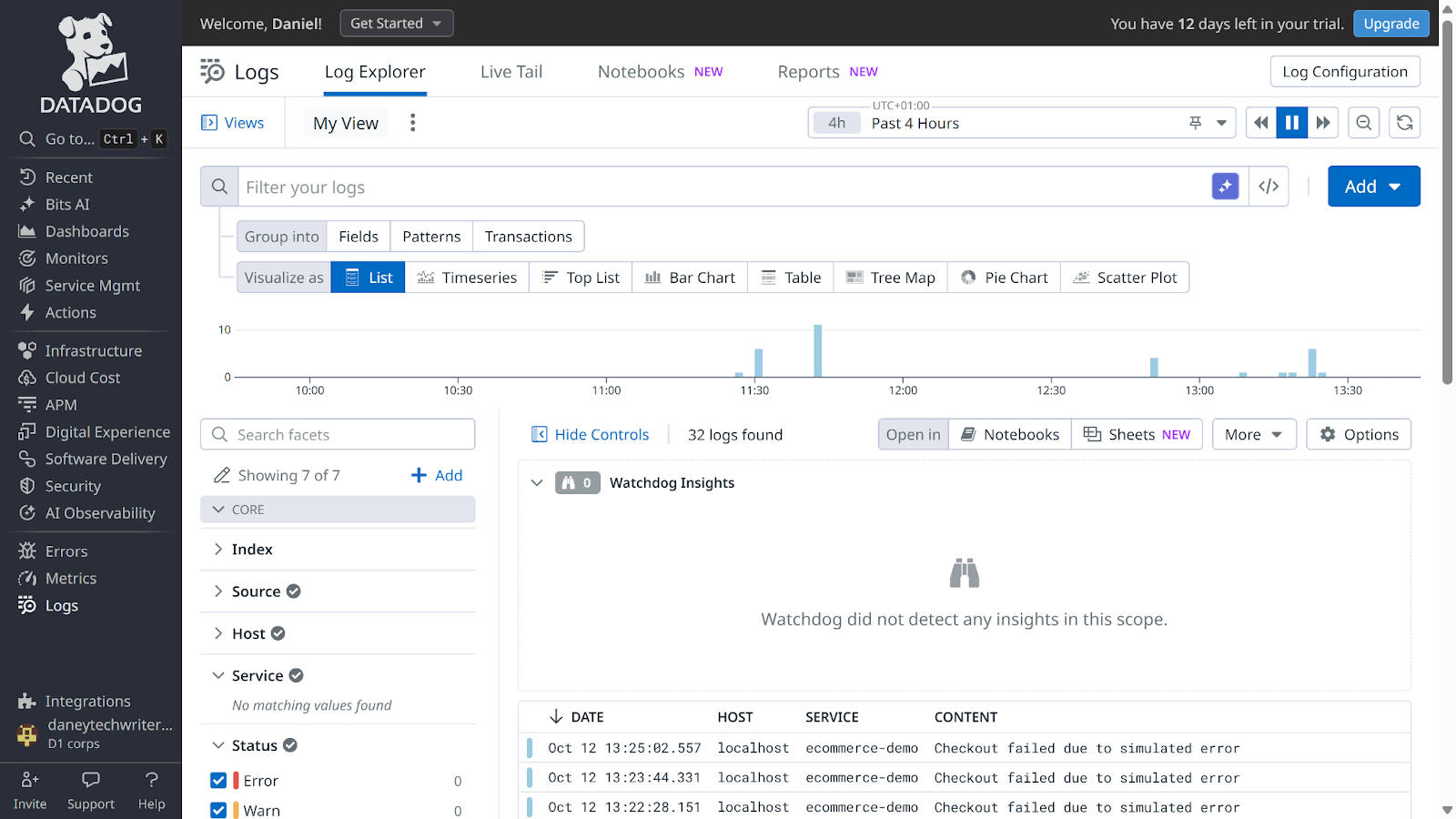Step the time range backward
The width and height of the screenshot is (1456, 819).
(x=1261, y=123)
